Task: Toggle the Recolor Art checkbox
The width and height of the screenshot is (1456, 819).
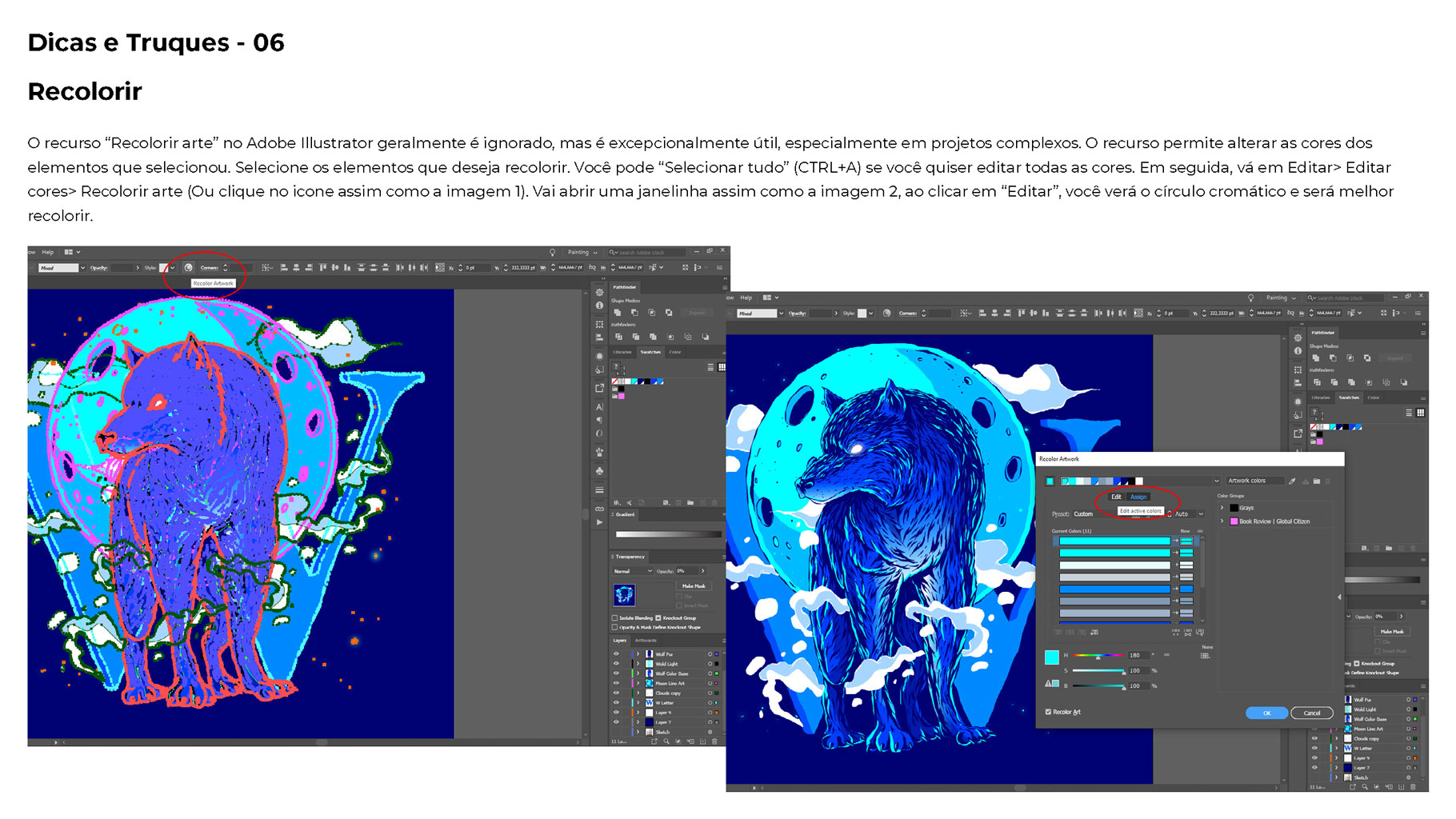Action: coord(1048,712)
